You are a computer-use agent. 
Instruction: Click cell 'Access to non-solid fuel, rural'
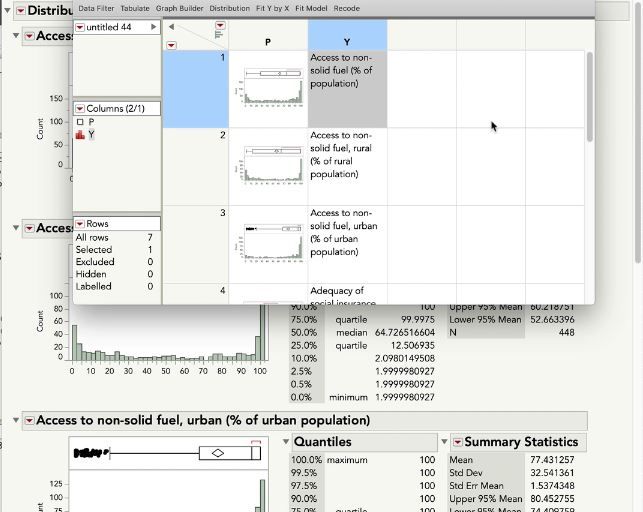tap(347, 166)
